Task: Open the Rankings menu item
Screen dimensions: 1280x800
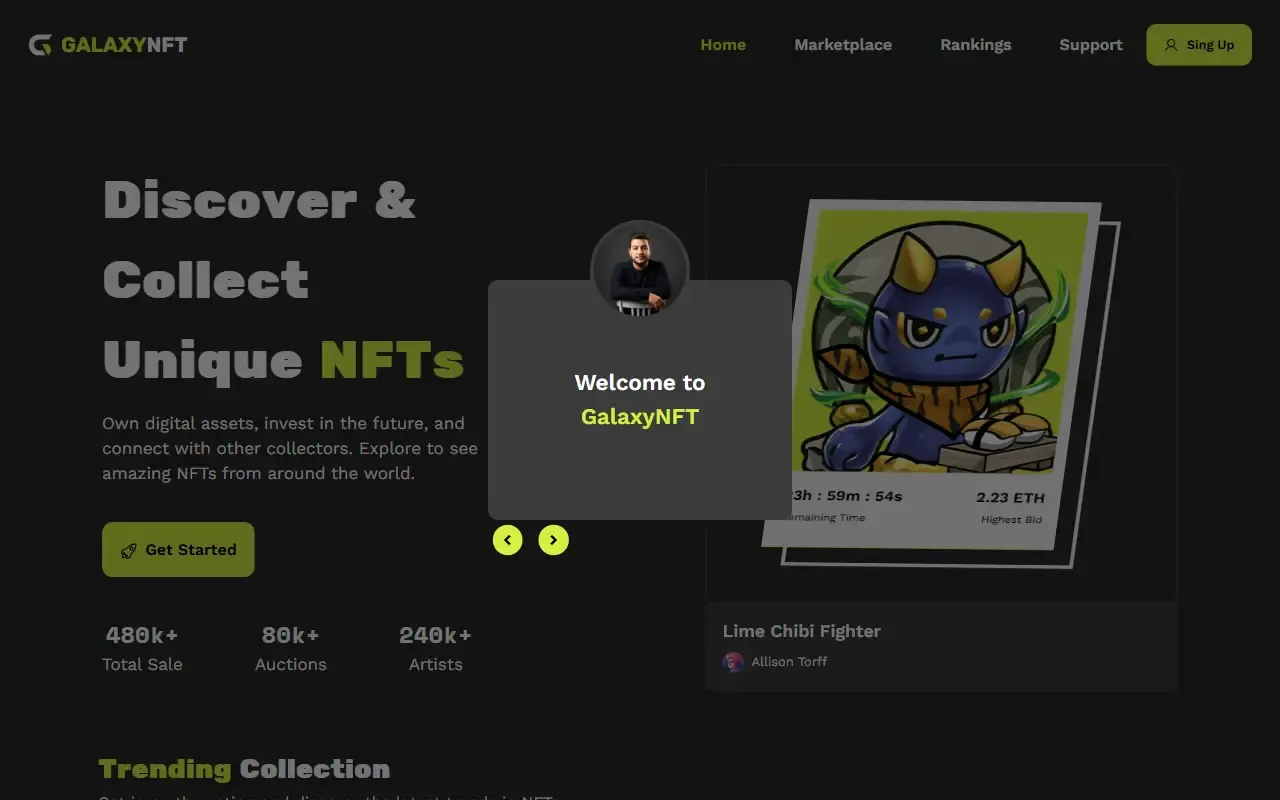Action: tap(975, 45)
